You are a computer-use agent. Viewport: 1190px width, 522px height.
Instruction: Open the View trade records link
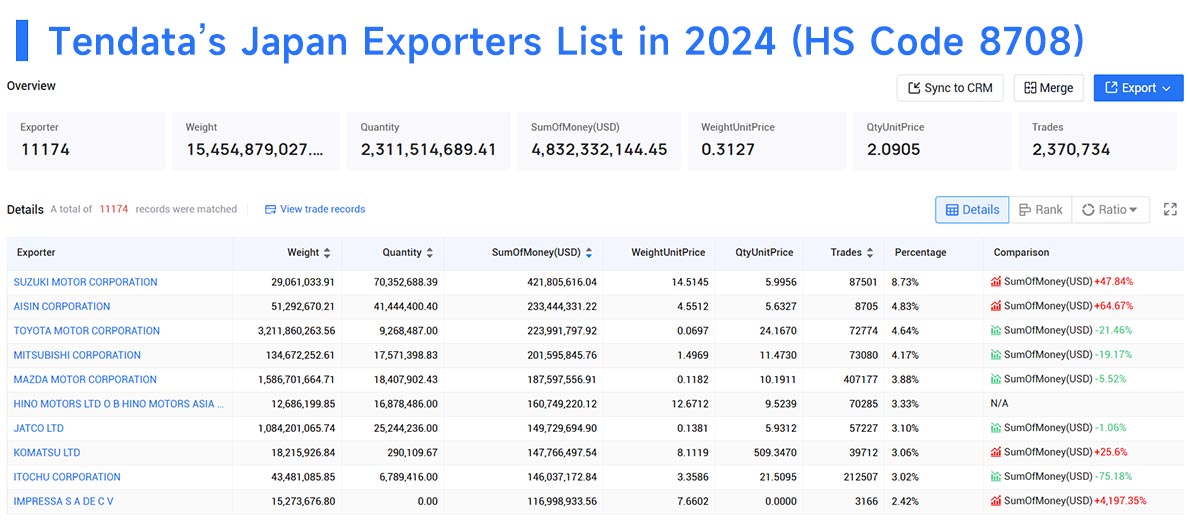[x=323, y=209]
